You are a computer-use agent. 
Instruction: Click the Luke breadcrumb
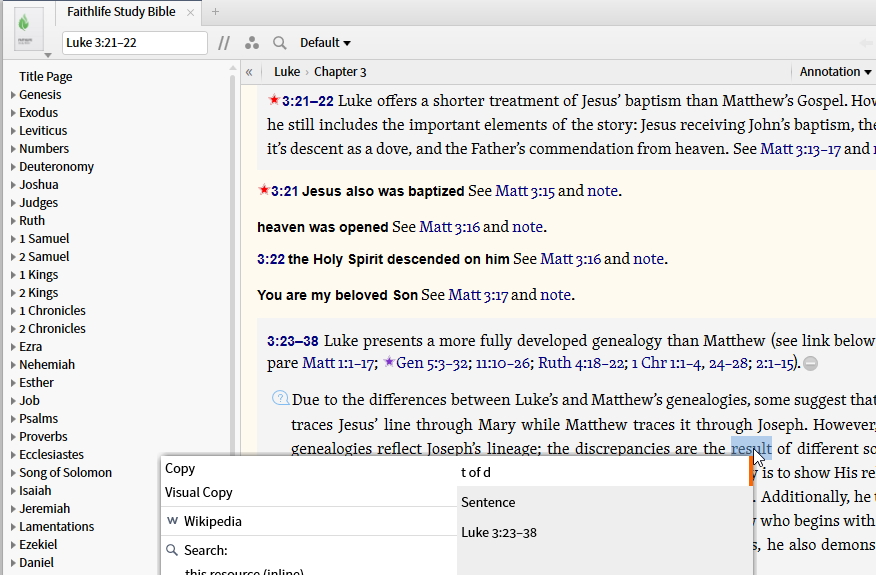coord(287,72)
